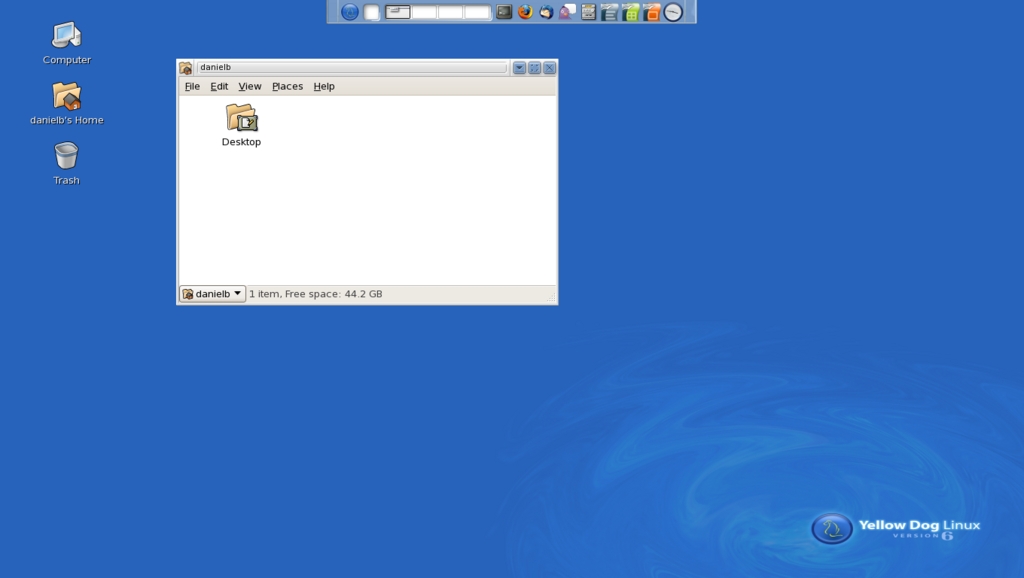Click the clock icon in the panel
The width and height of the screenshot is (1024, 578).
[673, 12]
